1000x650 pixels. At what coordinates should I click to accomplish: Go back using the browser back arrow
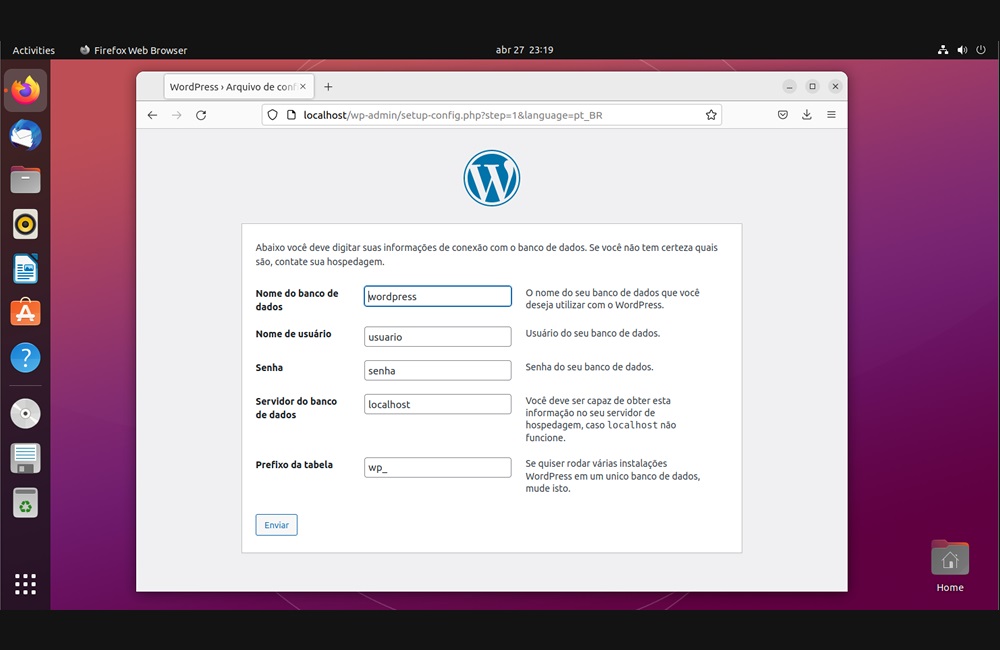pyautogui.click(x=152, y=115)
